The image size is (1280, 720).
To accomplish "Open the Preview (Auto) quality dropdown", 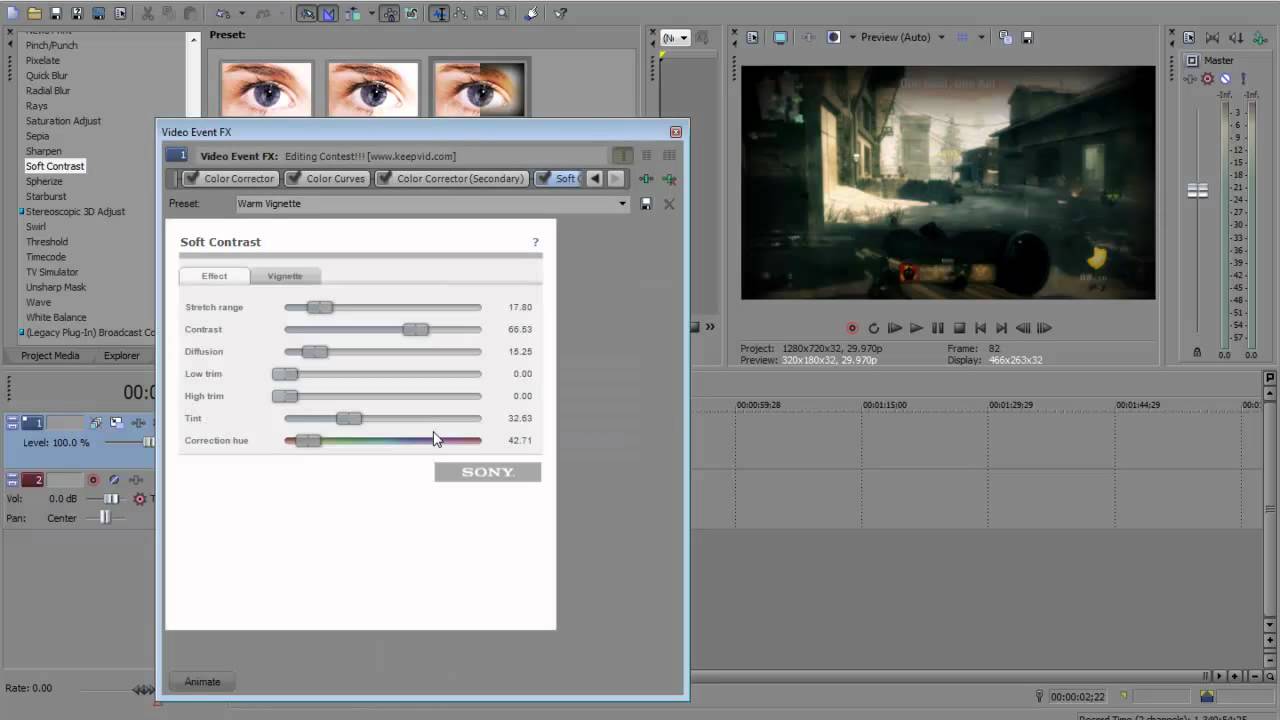I will [941, 37].
